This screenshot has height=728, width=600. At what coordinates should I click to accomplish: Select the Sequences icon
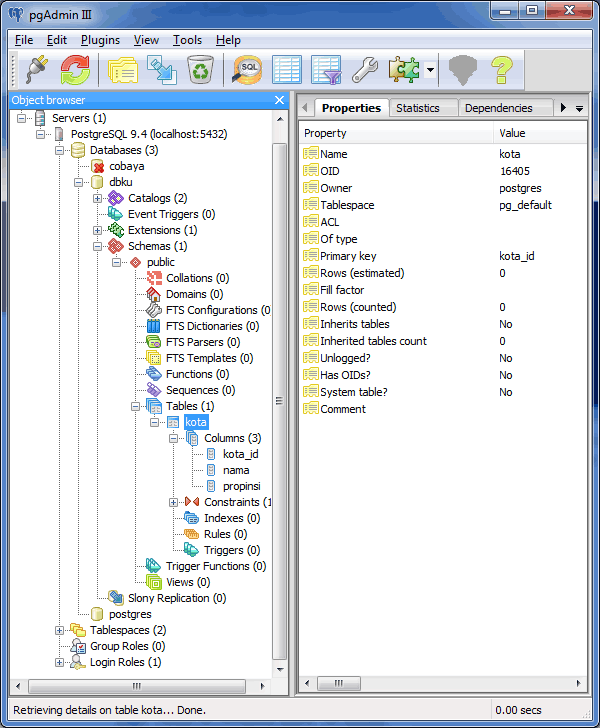click(153, 390)
